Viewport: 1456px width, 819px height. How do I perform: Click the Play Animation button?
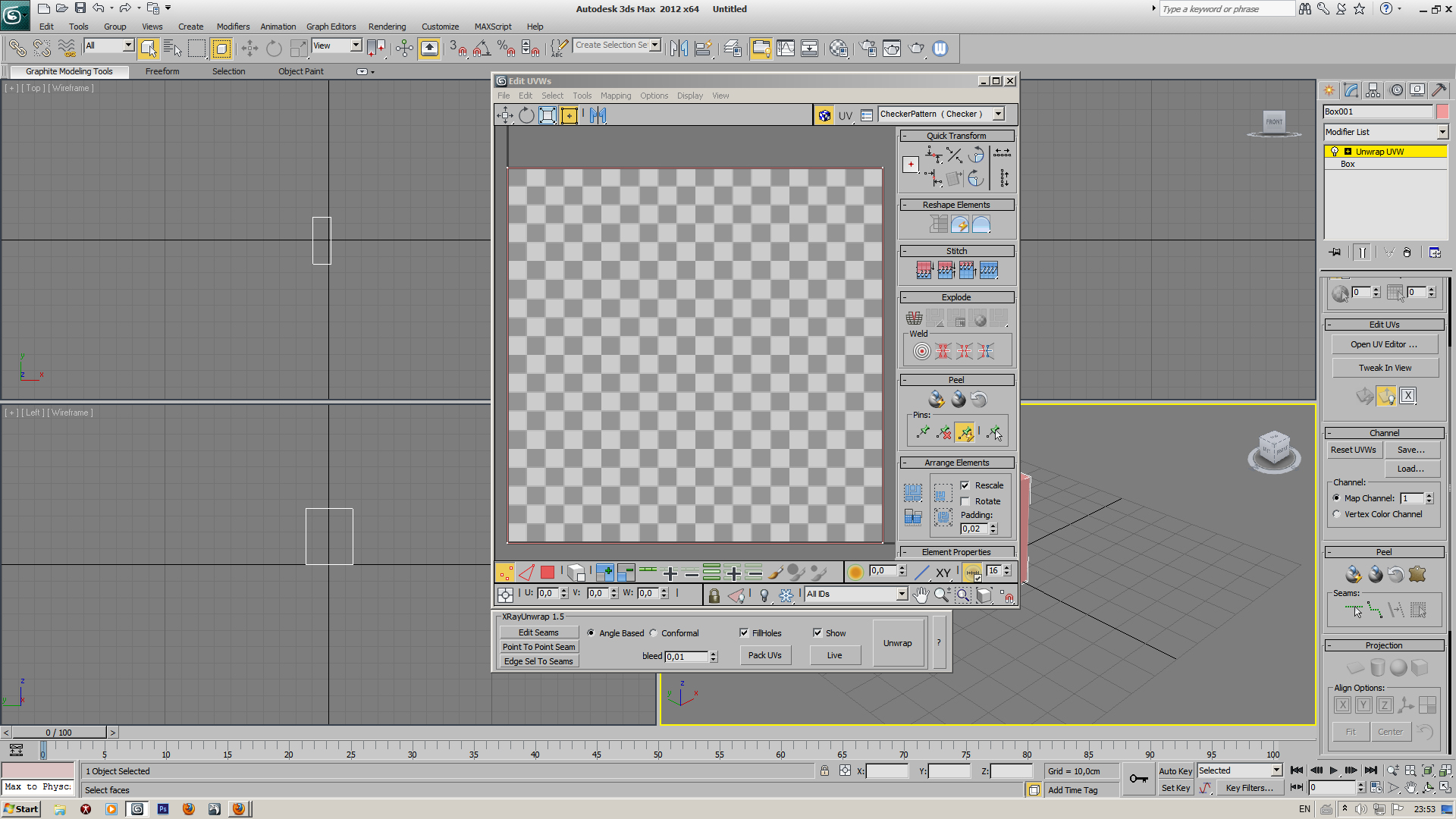1333,770
